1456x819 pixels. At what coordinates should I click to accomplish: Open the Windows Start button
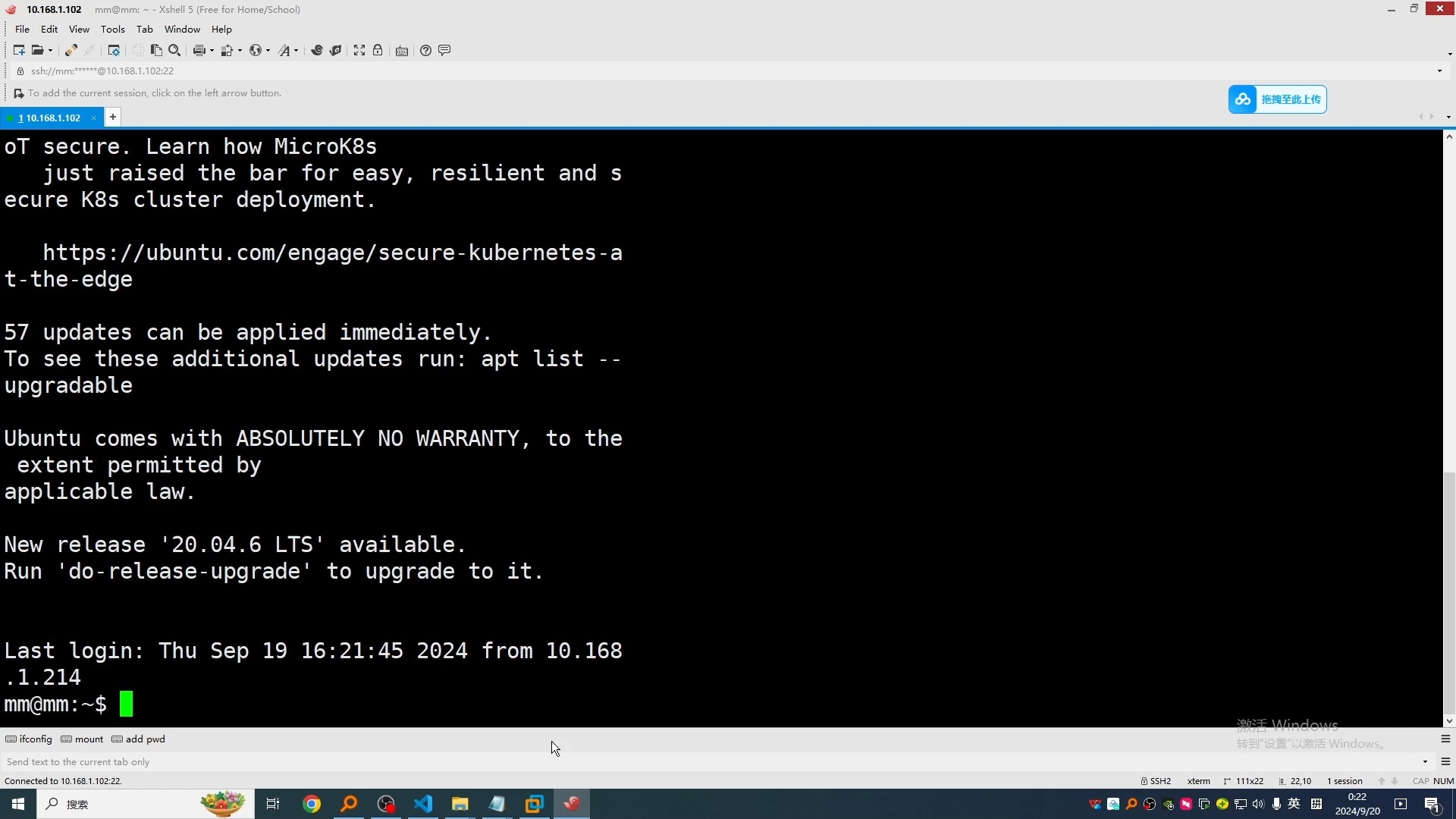[18, 804]
